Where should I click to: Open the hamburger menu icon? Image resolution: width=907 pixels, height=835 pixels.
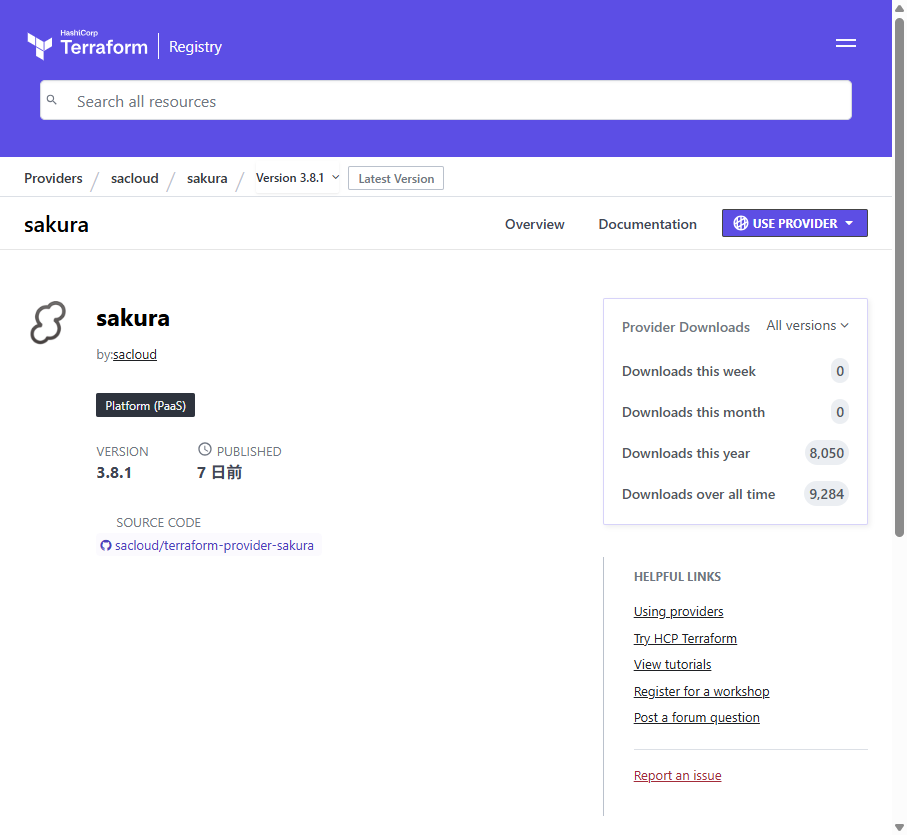846,43
